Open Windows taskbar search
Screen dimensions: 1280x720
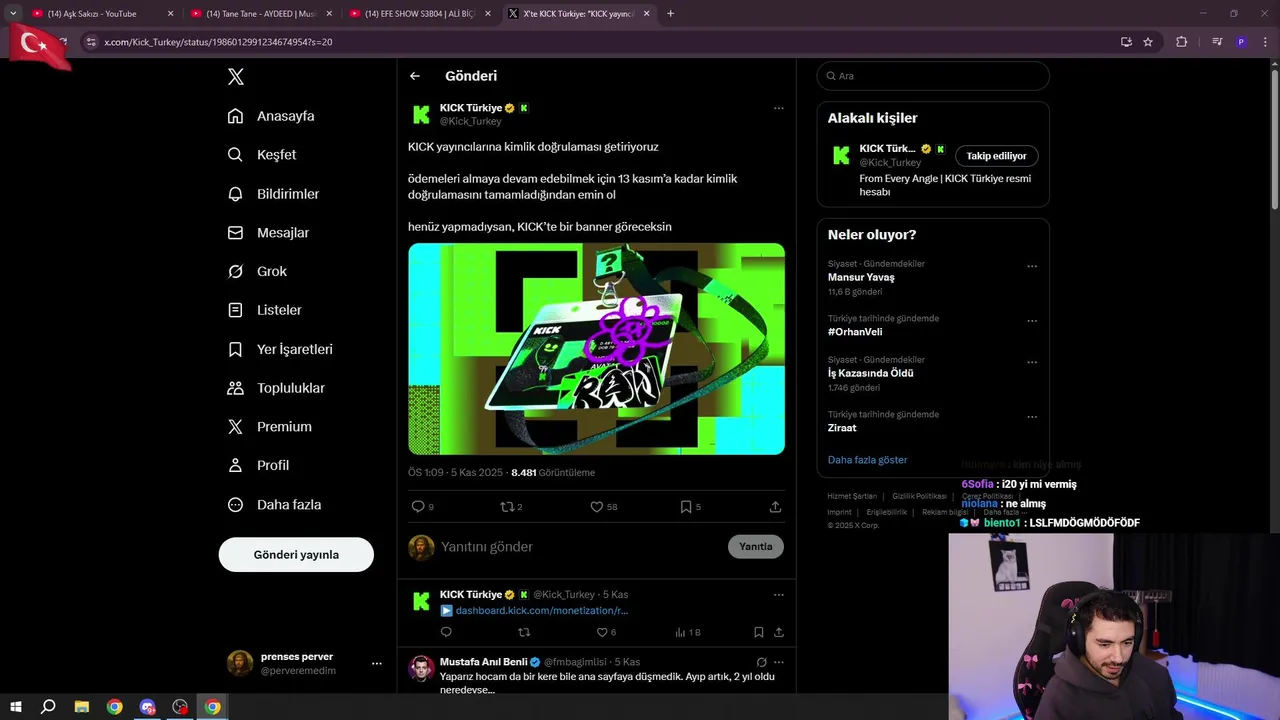pos(48,707)
